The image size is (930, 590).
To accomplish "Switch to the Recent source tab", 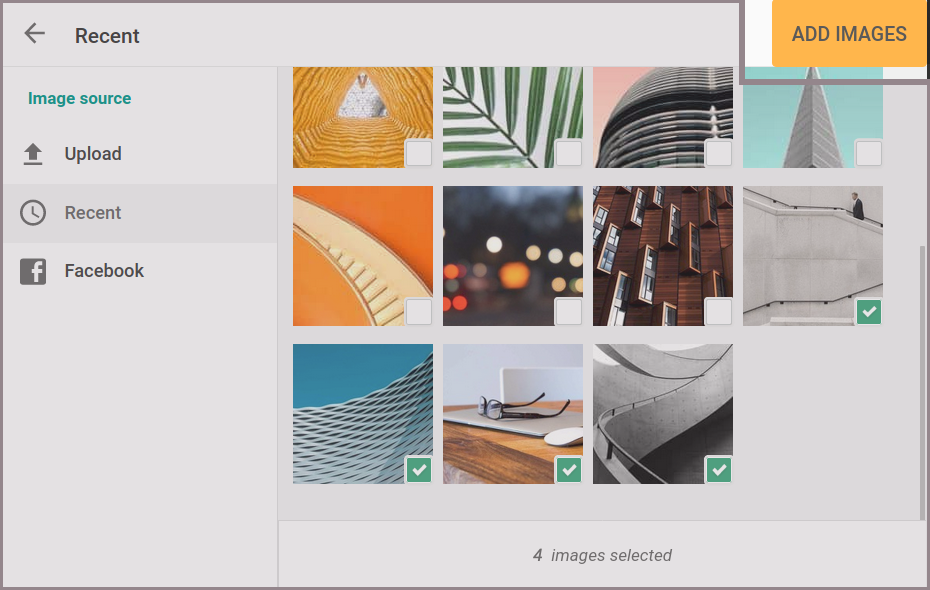I will pyautogui.click(x=93, y=213).
